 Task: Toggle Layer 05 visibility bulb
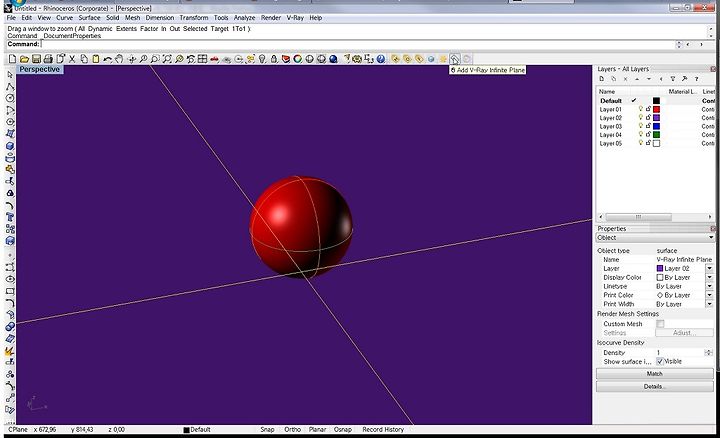(x=641, y=143)
